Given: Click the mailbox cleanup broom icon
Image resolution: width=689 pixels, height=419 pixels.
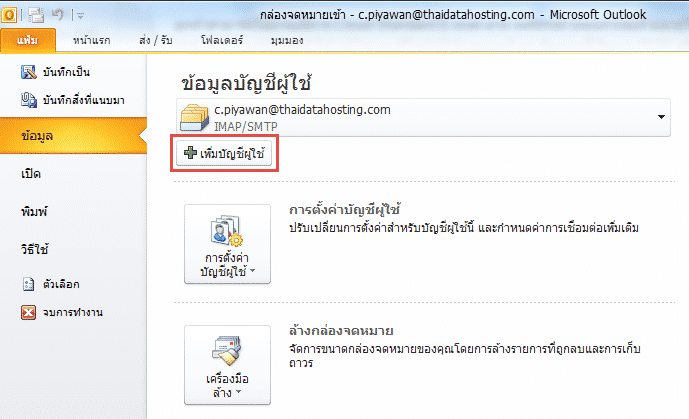Looking at the screenshot, I should tap(227, 350).
